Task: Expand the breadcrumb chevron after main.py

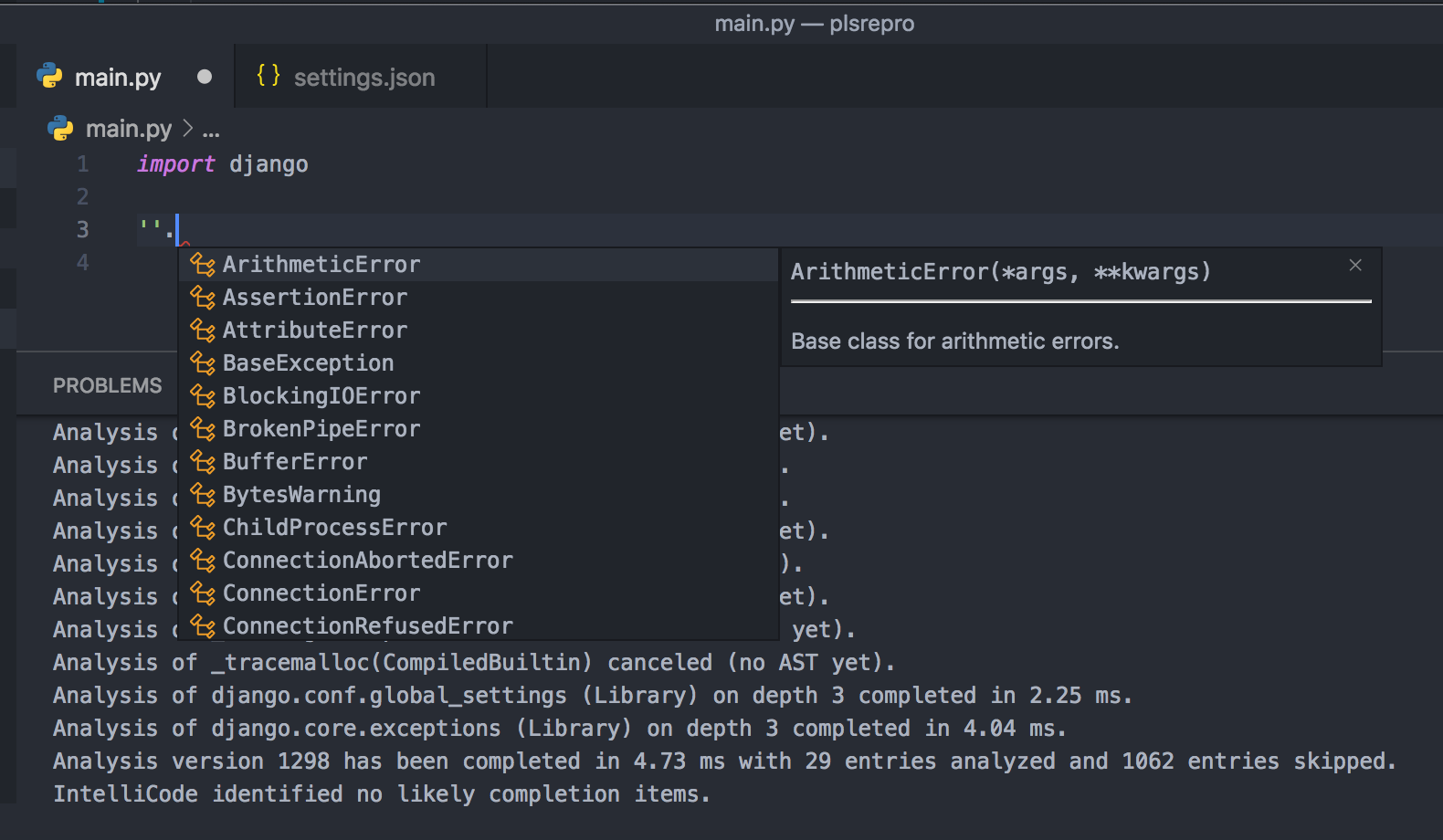Action: [187, 129]
